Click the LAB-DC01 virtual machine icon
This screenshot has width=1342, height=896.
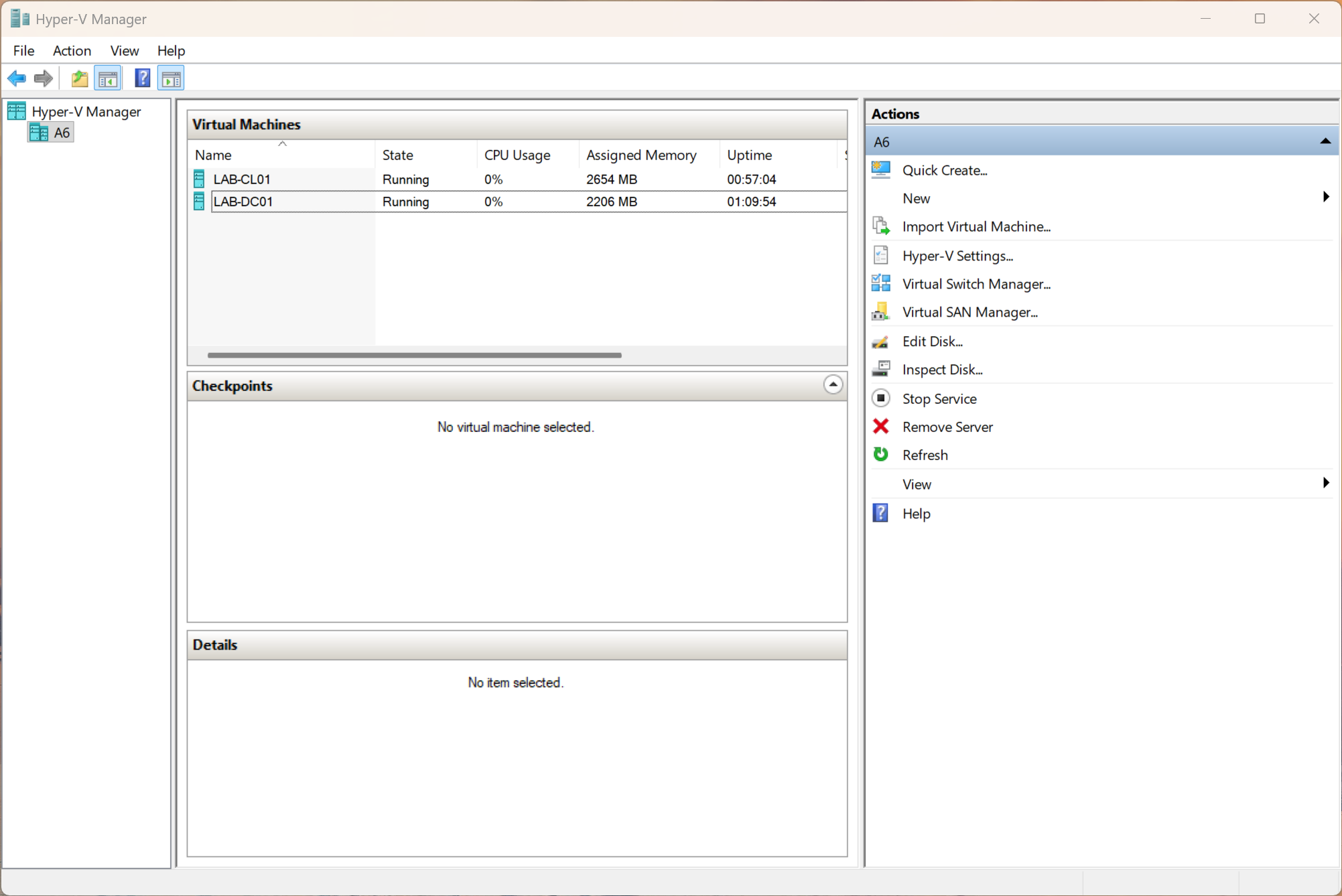(199, 201)
